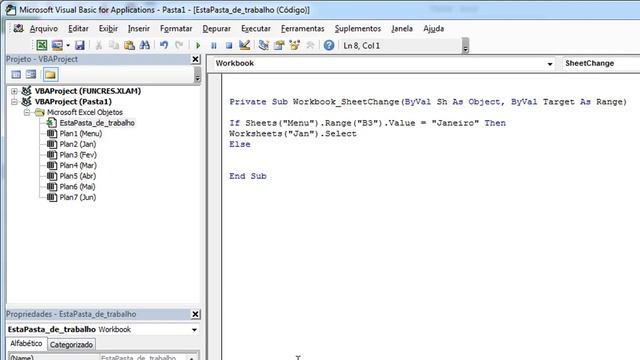Click the Reset stop icon

tap(229, 46)
